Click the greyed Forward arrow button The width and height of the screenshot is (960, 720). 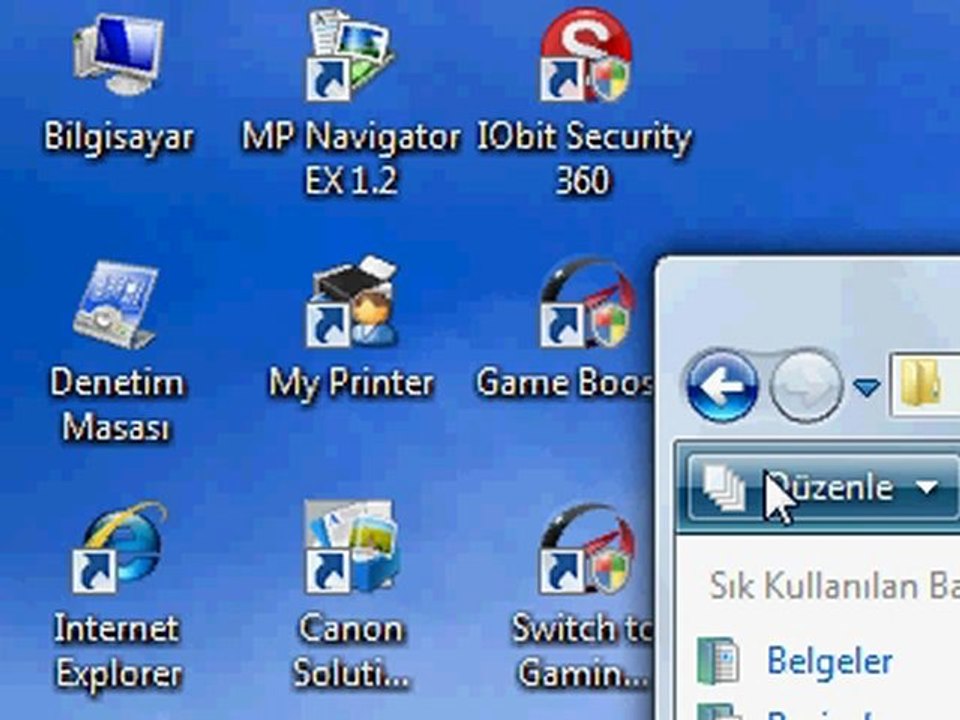tap(806, 386)
